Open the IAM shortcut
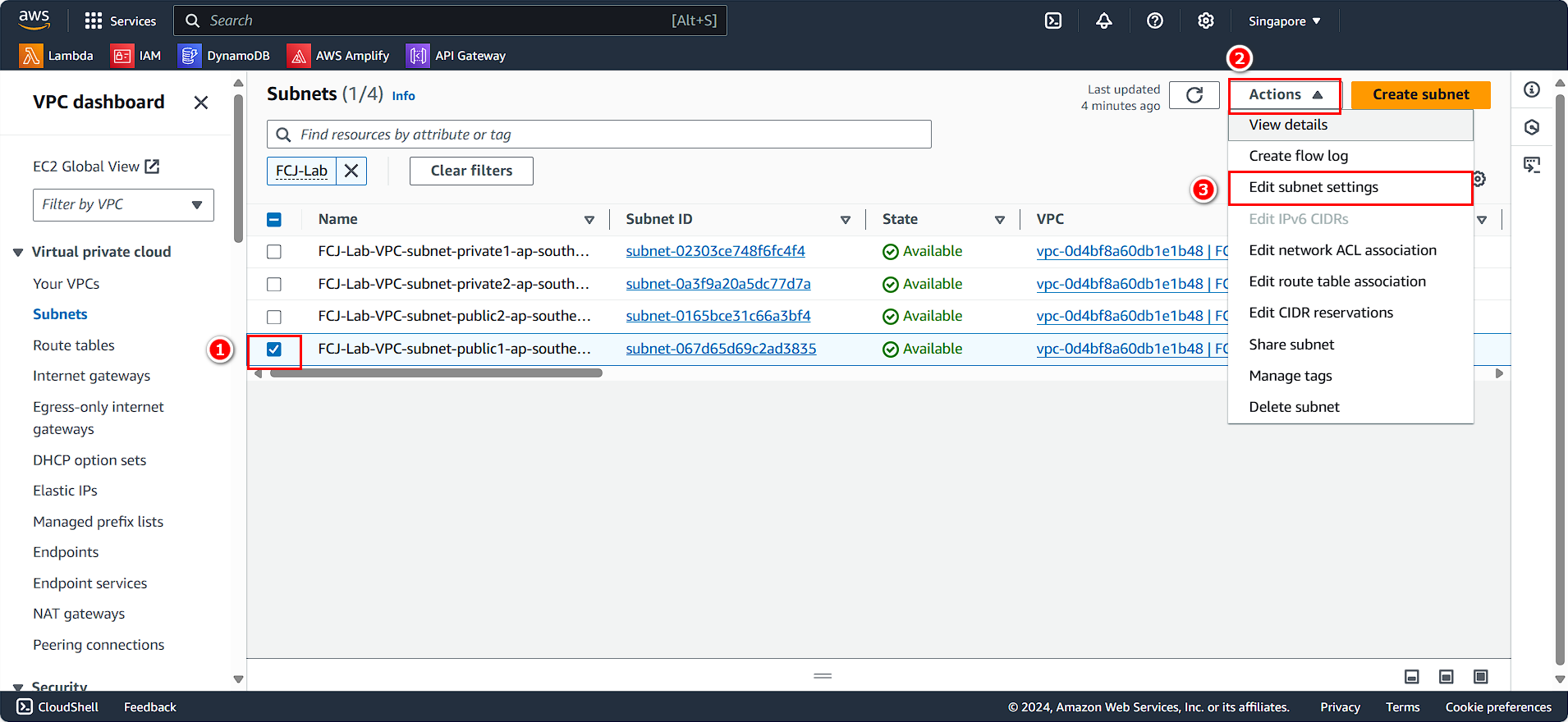The height and width of the screenshot is (722, 1568). [136, 56]
